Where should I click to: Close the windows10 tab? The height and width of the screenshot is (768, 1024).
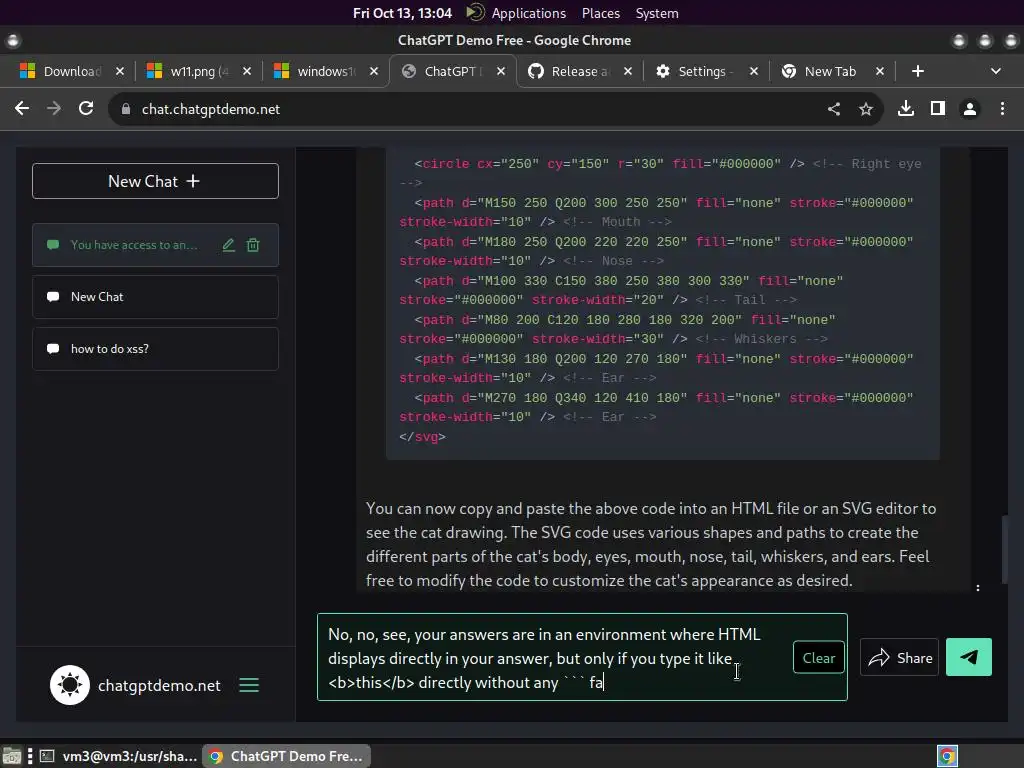tap(374, 71)
